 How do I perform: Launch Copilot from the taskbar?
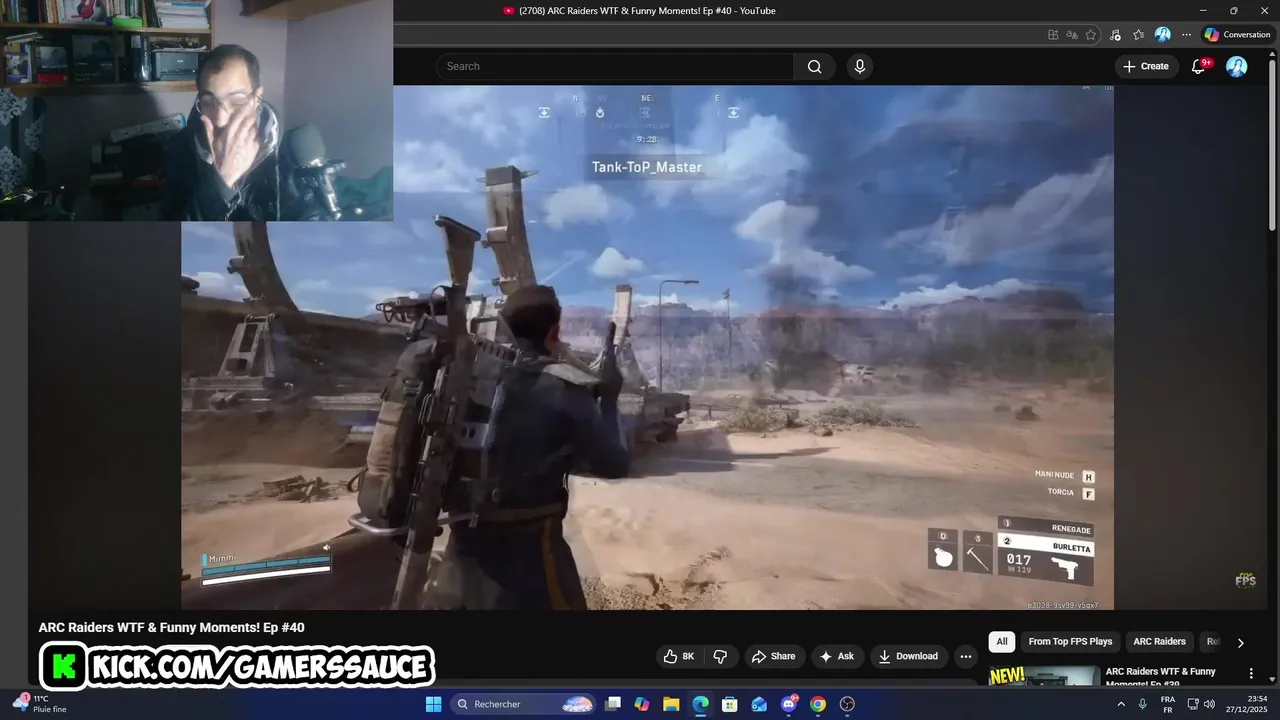click(642, 704)
